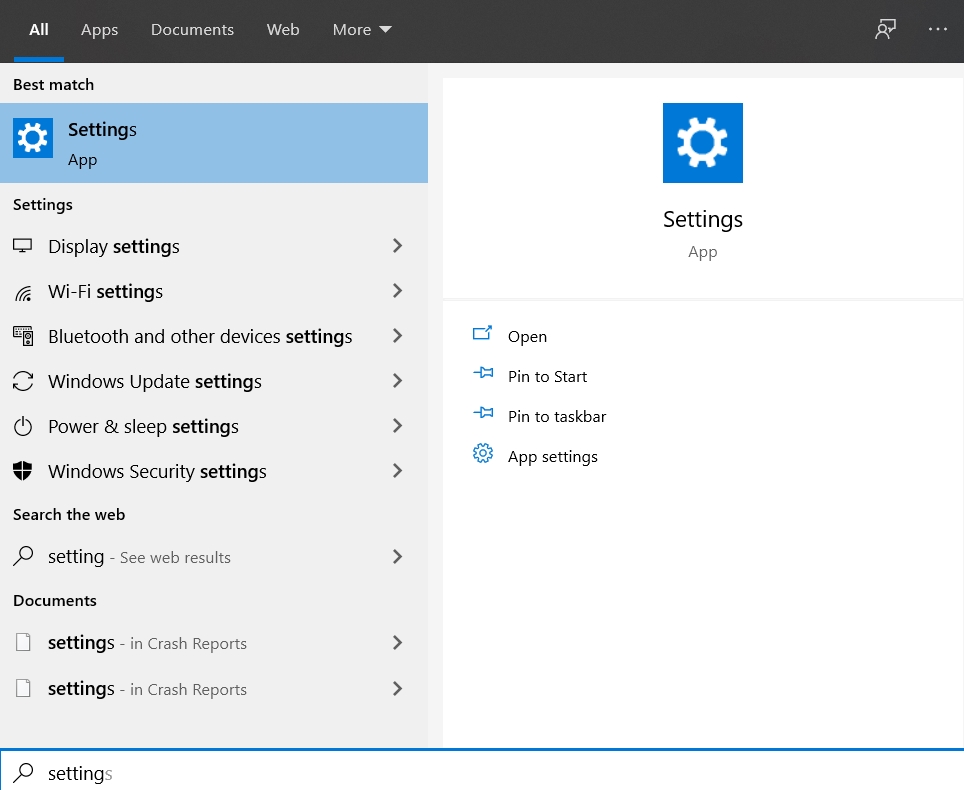Viewport: 964px width, 790px height.
Task: Open App settings link
Action: pyautogui.click(x=552, y=457)
